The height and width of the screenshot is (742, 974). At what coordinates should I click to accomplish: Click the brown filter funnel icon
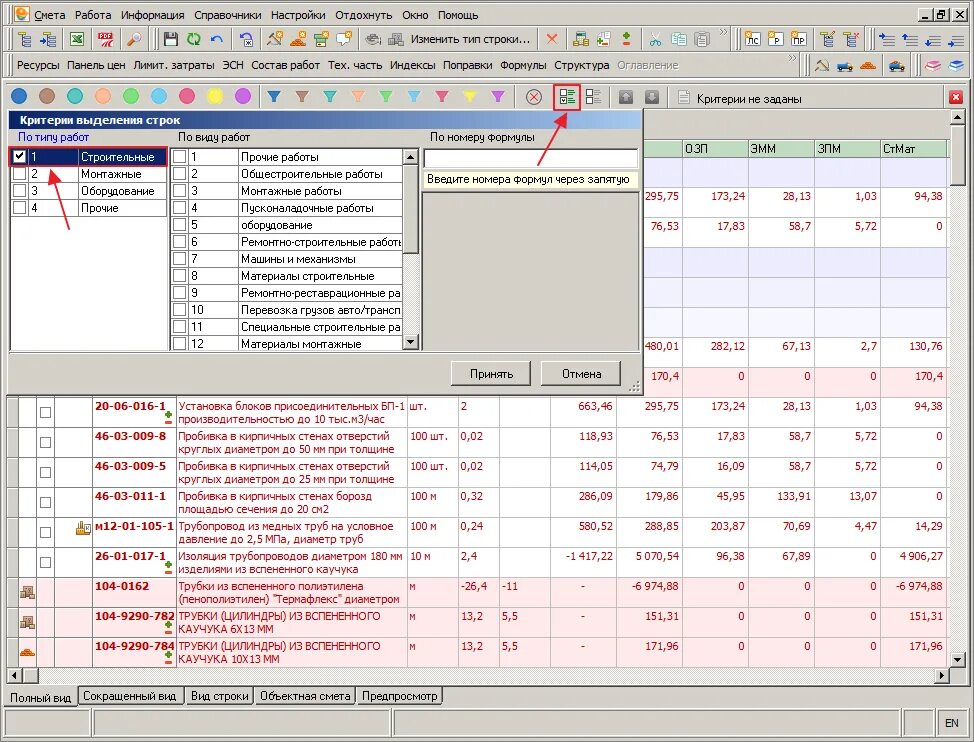pyautogui.click(x=302, y=96)
